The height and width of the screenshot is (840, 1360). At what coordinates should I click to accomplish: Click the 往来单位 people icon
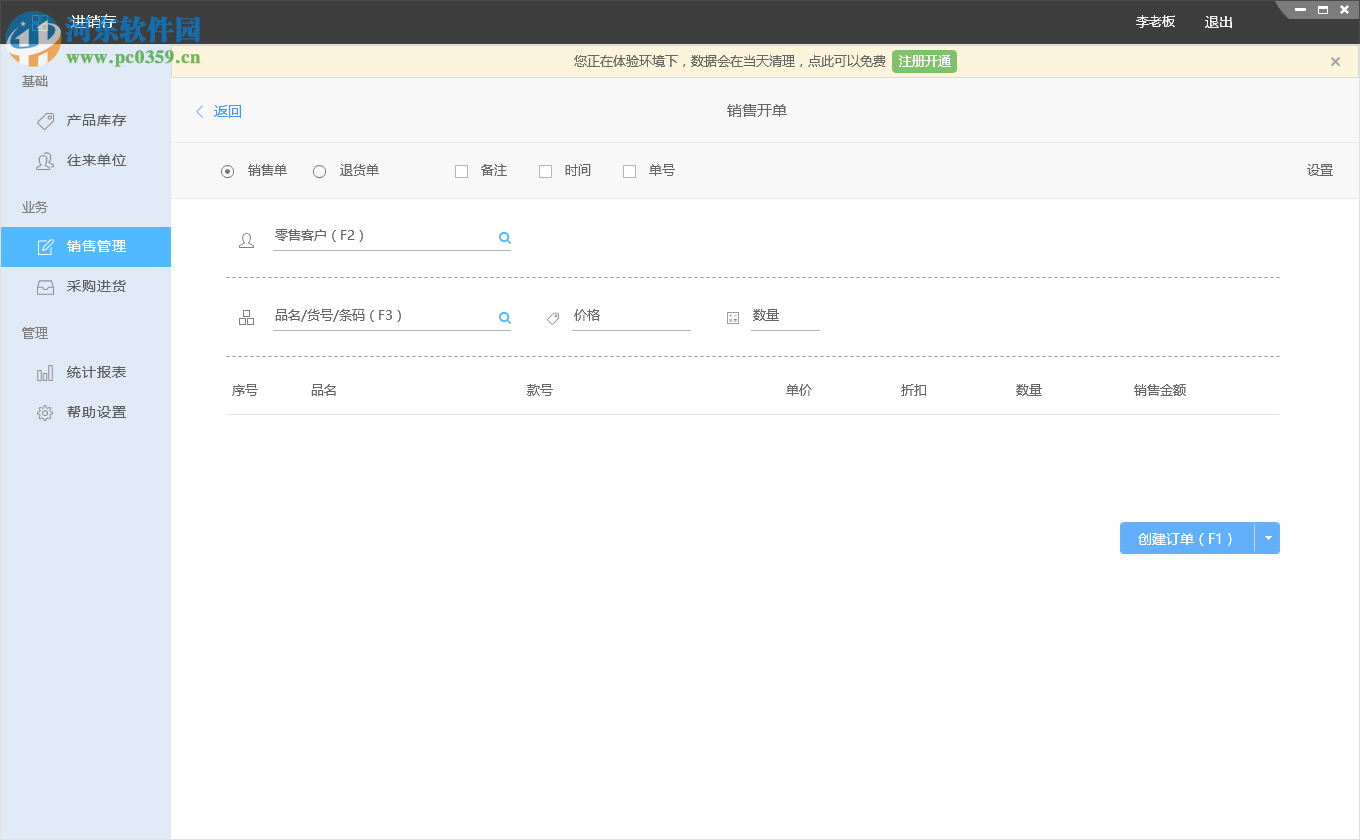(x=45, y=161)
